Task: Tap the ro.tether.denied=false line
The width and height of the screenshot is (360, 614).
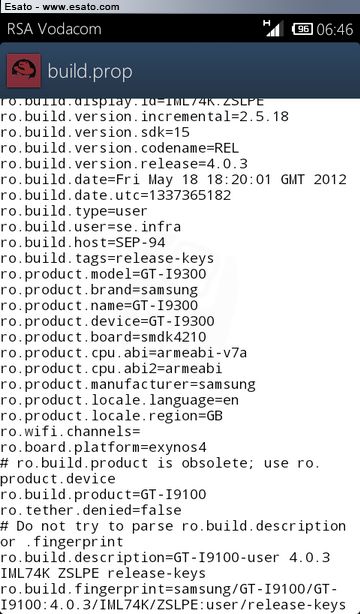Action: pos(90,510)
